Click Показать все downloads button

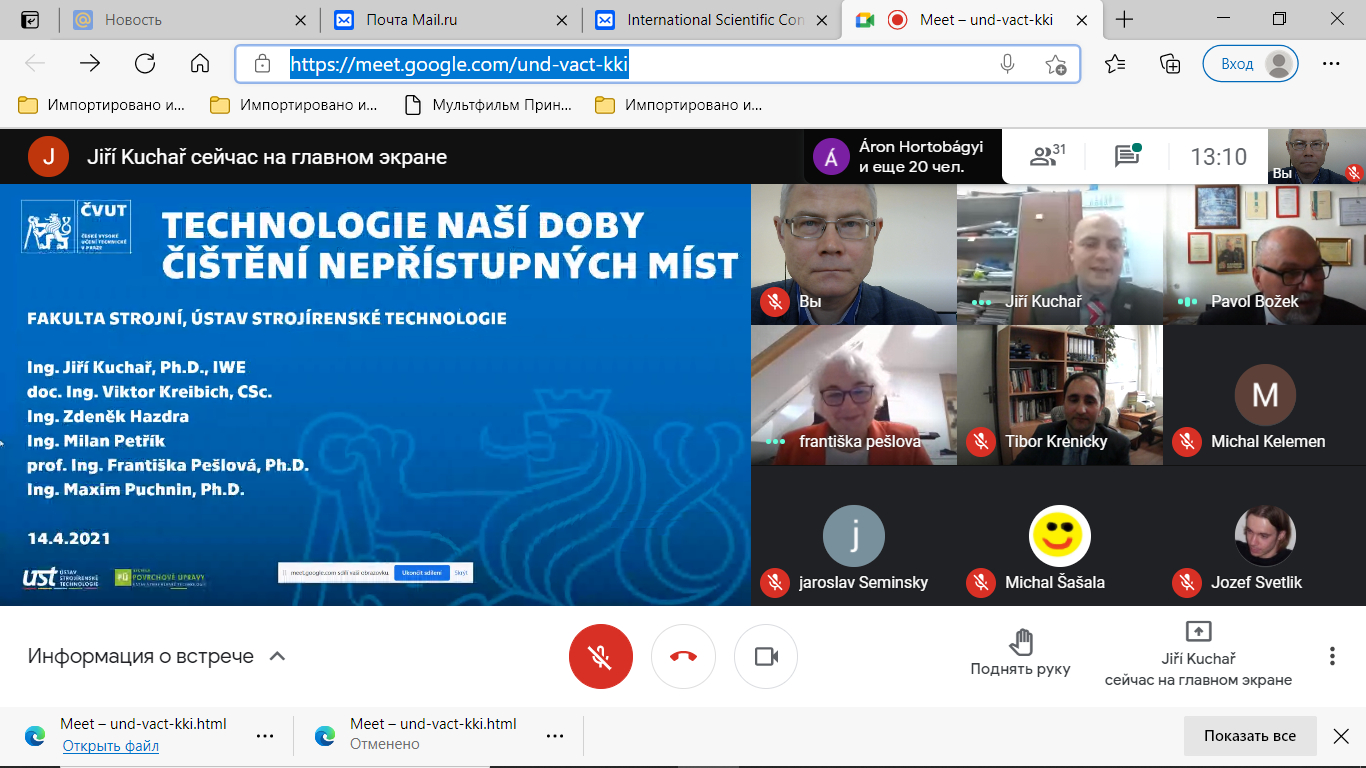coord(1250,736)
